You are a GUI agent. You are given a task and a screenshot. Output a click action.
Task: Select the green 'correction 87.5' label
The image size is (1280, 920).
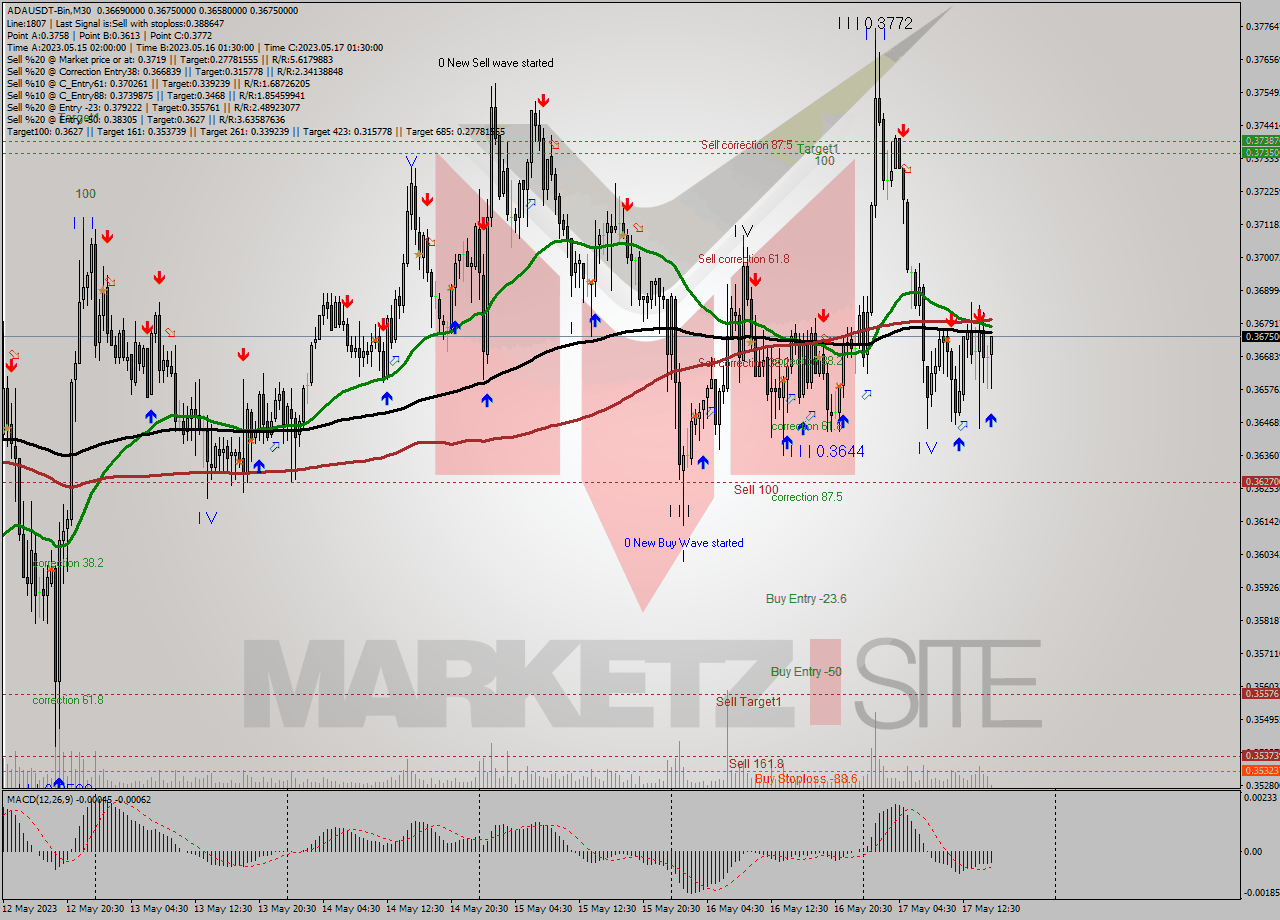807,497
